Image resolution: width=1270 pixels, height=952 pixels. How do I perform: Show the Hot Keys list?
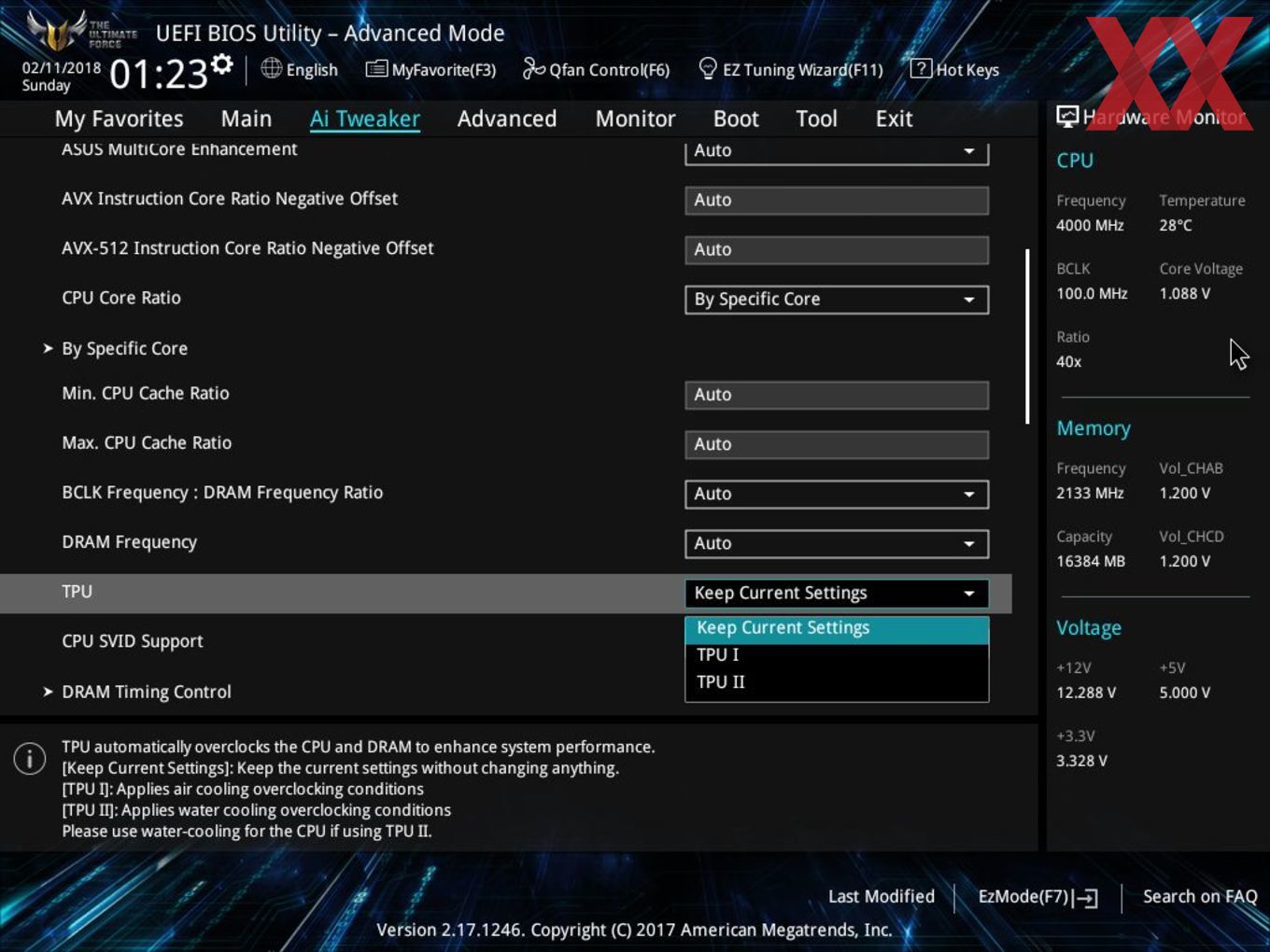tap(954, 69)
